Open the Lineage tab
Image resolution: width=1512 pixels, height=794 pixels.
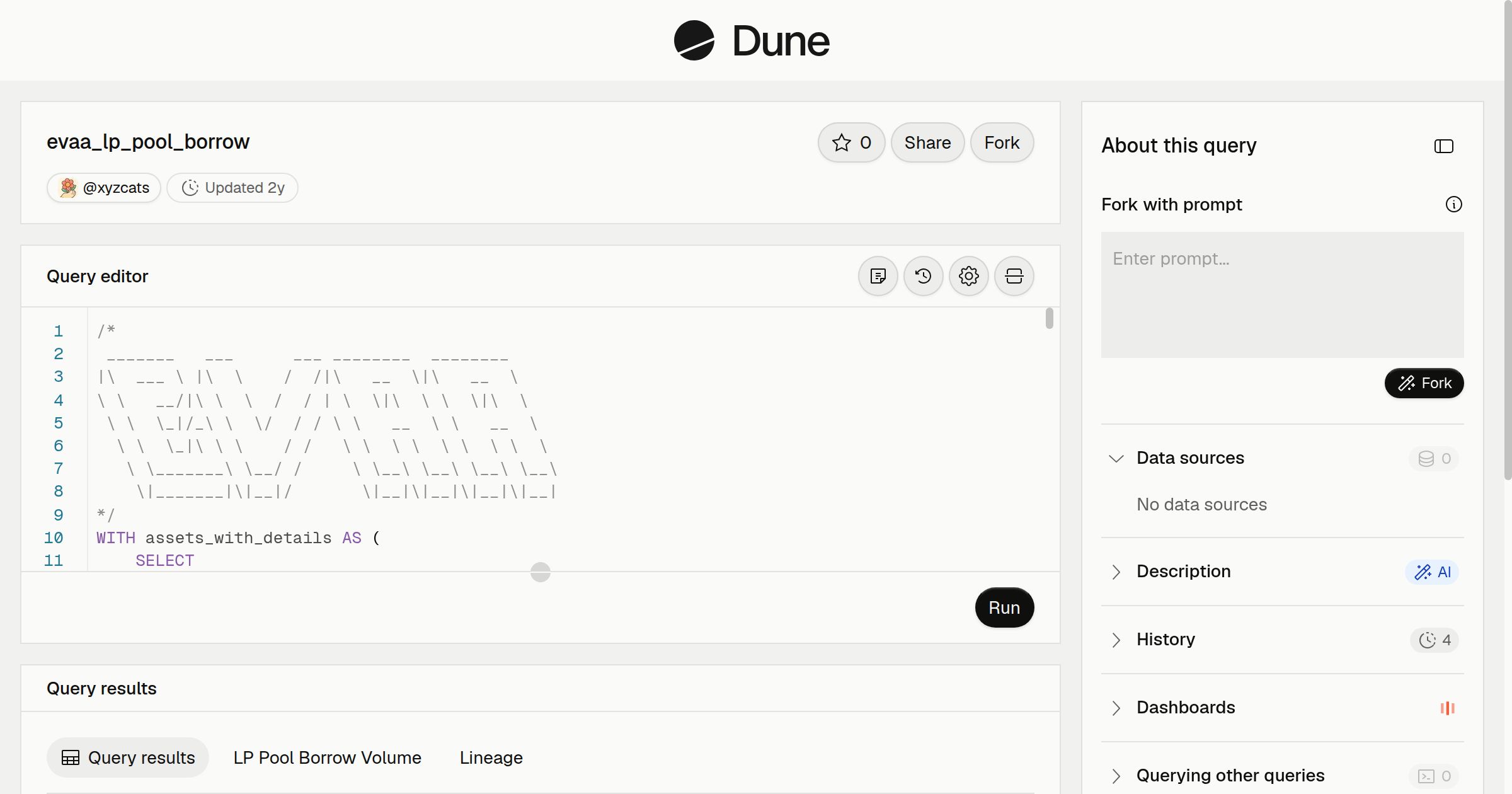491,757
